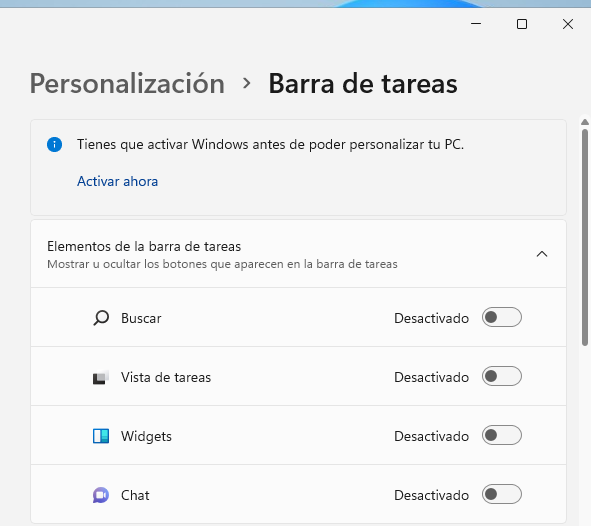Minimize the Settings window
Viewport: 591px width, 526px height.
(476, 24)
